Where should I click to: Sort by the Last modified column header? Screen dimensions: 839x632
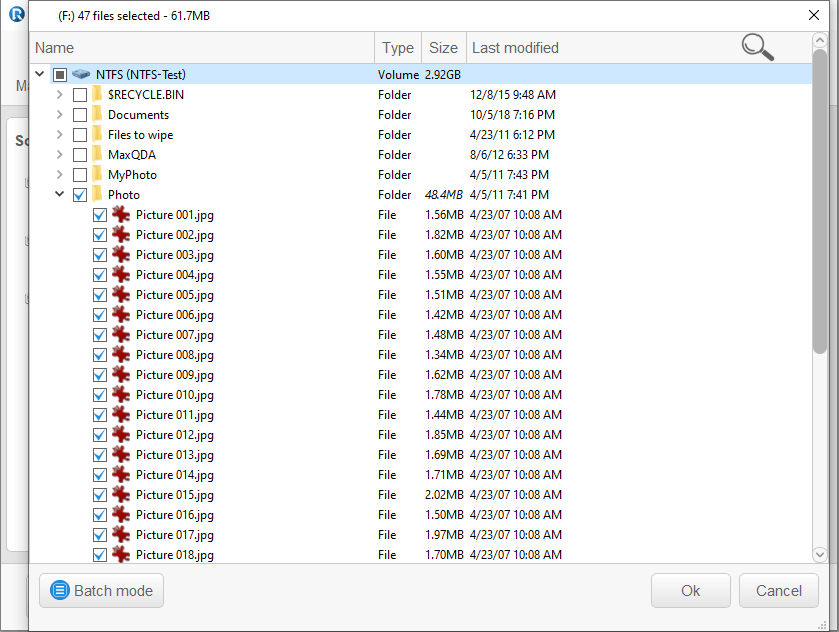pos(515,48)
